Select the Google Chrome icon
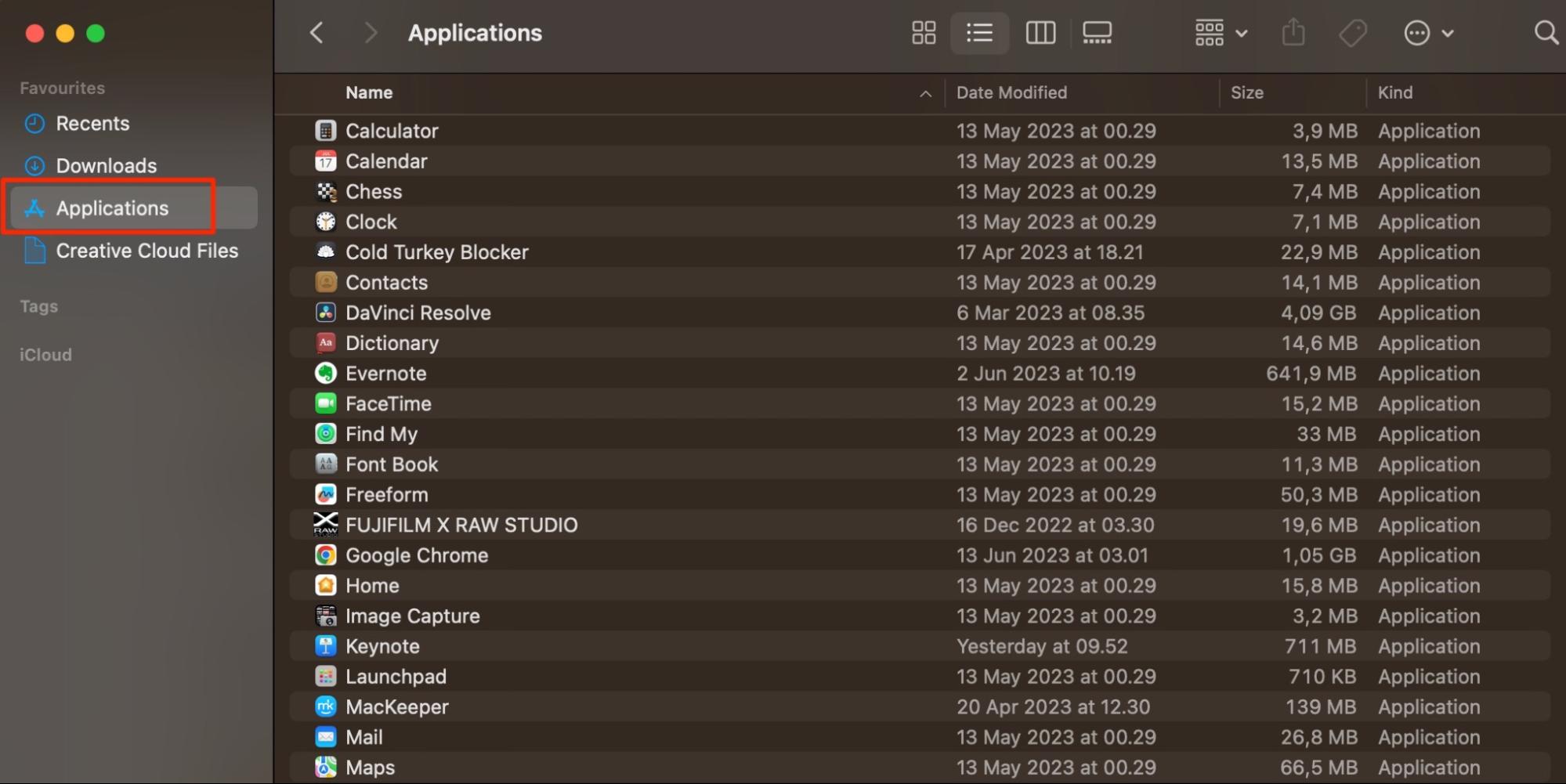This screenshot has height=784, width=1566. click(x=326, y=555)
